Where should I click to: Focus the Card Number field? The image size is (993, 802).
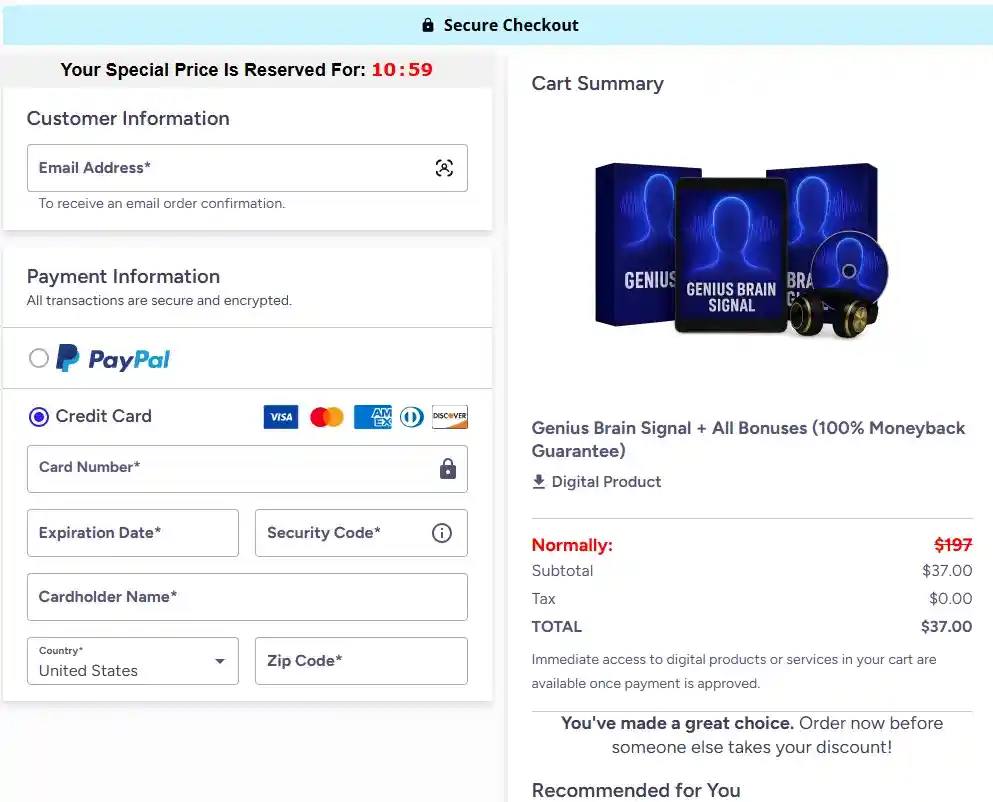tap(230, 468)
